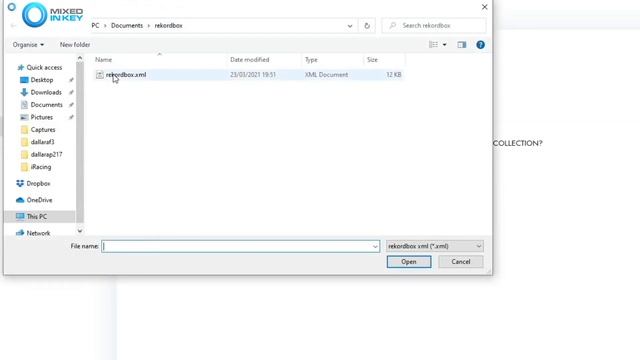Image resolution: width=640 pixels, height=360 pixels.
Task: Toggle the preview pane
Action: click(462, 44)
